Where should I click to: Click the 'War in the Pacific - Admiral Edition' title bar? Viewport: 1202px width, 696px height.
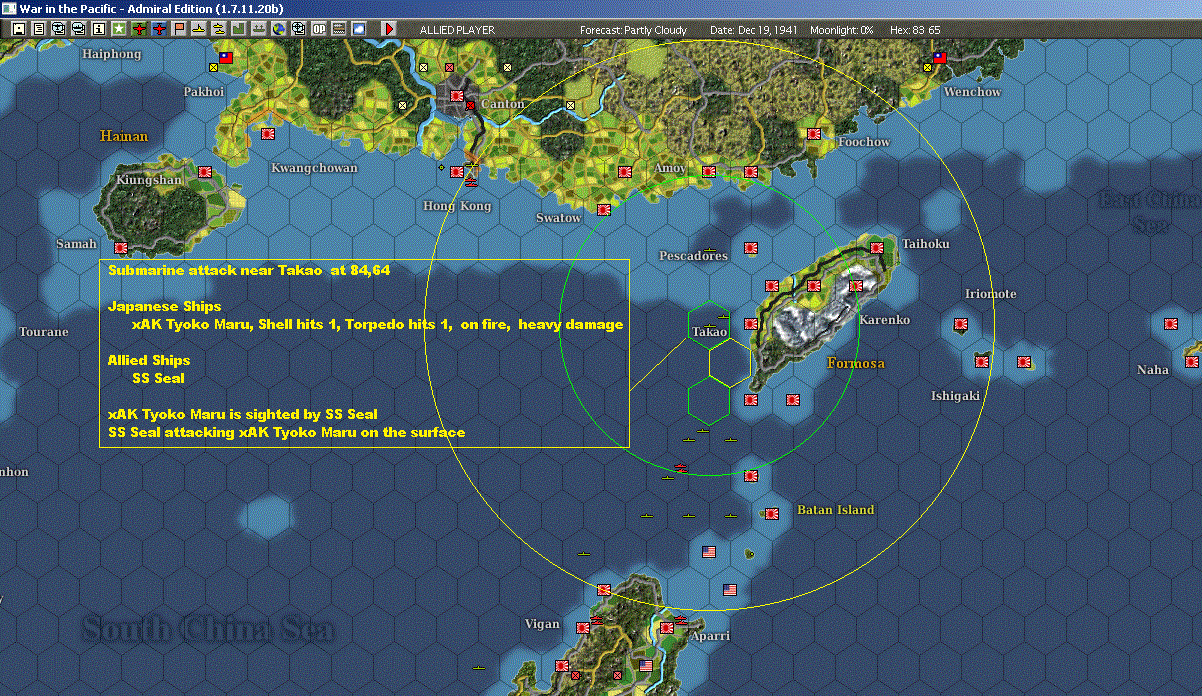point(151,8)
